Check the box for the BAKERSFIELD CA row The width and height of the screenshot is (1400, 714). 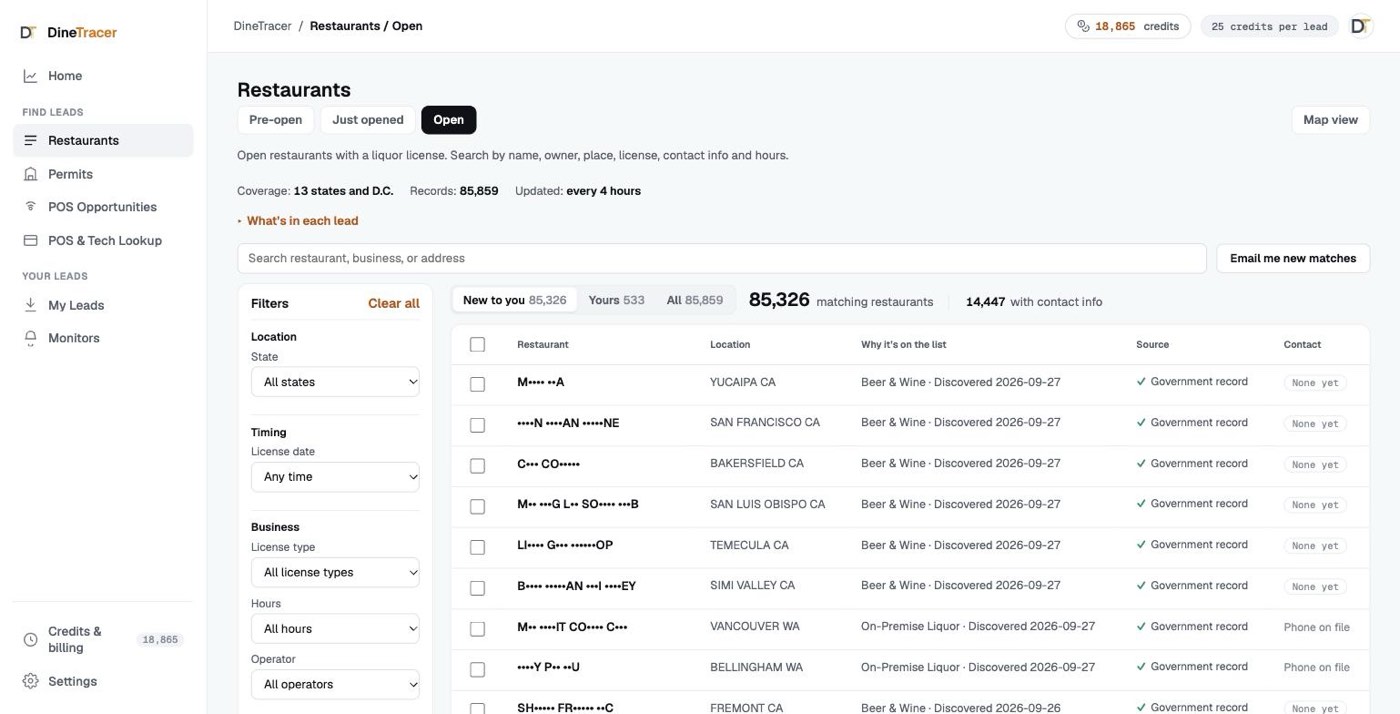[477, 466]
